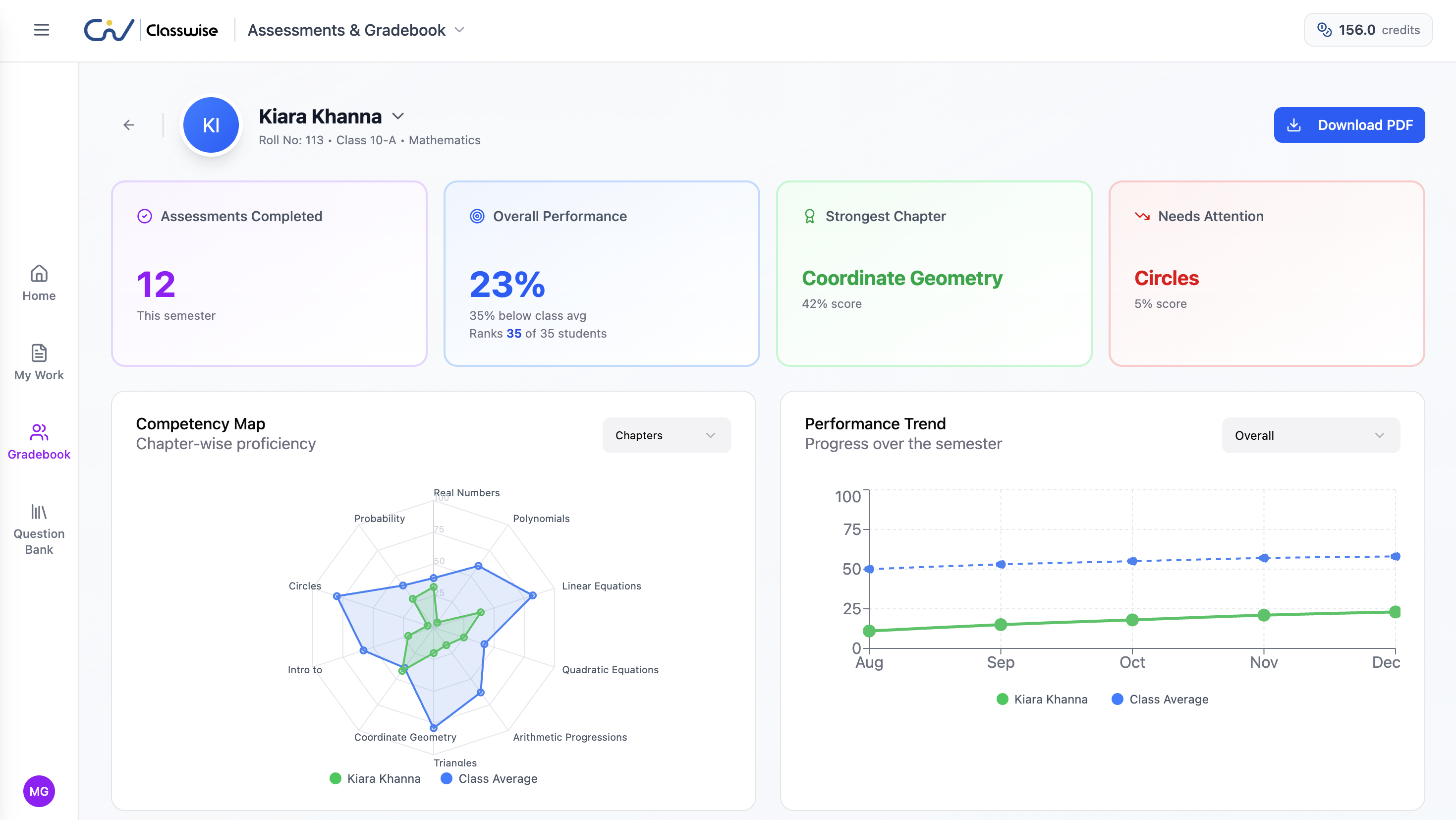Open the hamburger menu
Viewport: 1456px width, 820px height.
tap(41, 30)
